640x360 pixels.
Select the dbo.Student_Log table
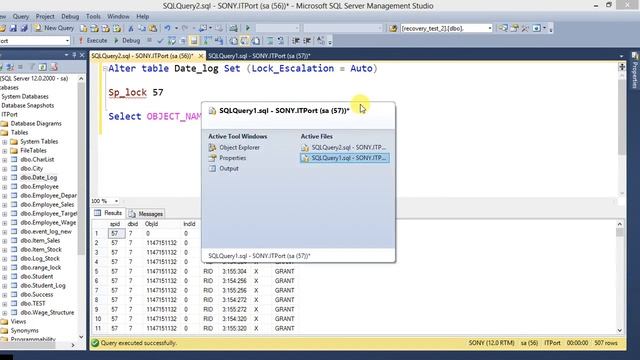tap(43, 285)
